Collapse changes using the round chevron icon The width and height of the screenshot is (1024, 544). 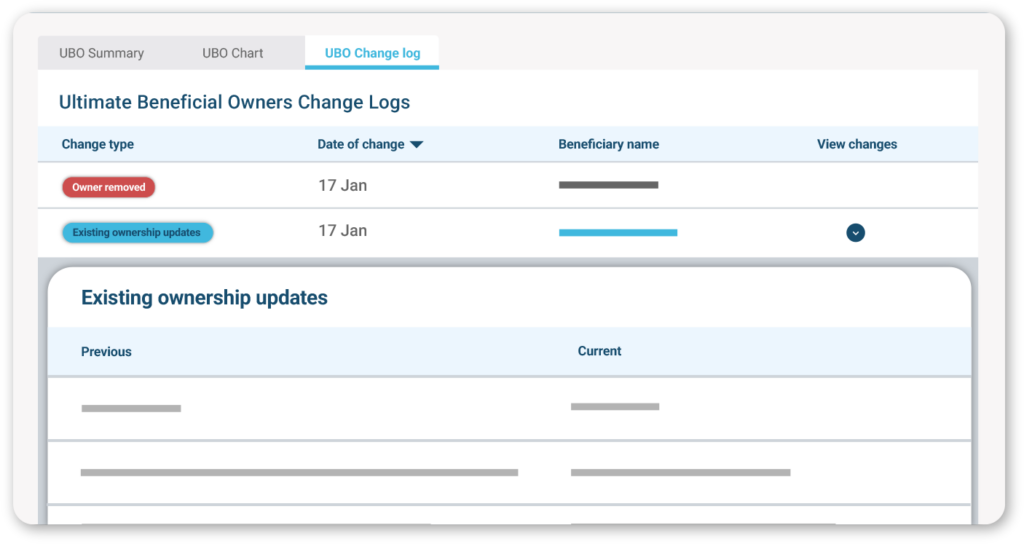coord(855,233)
